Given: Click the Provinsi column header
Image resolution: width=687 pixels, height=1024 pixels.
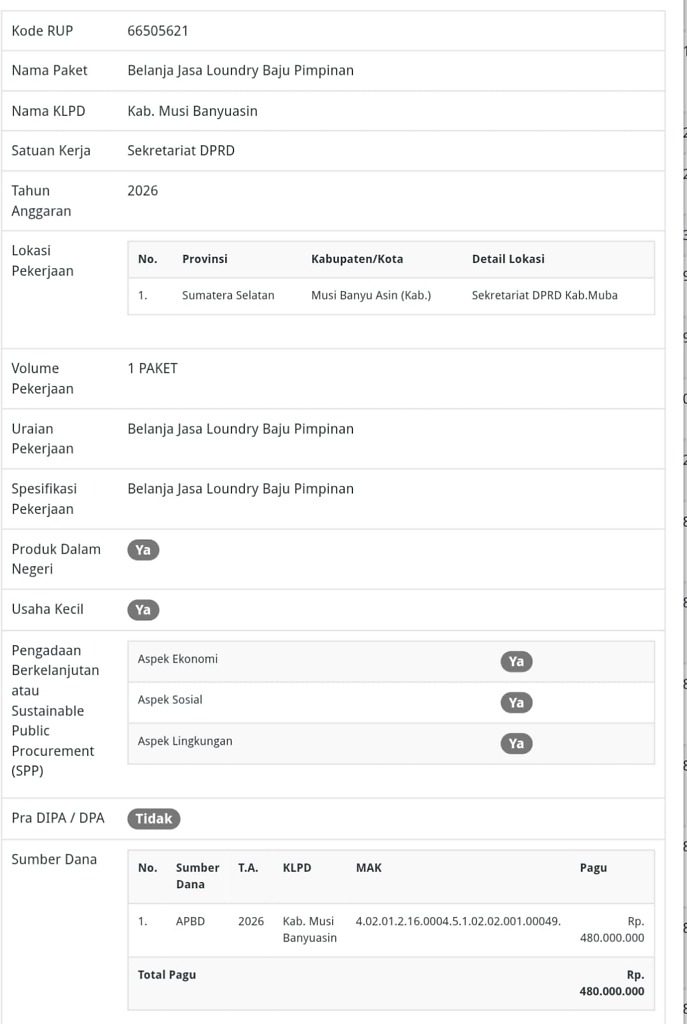Looking at the screenshot, I should click(x=205, y=259).
